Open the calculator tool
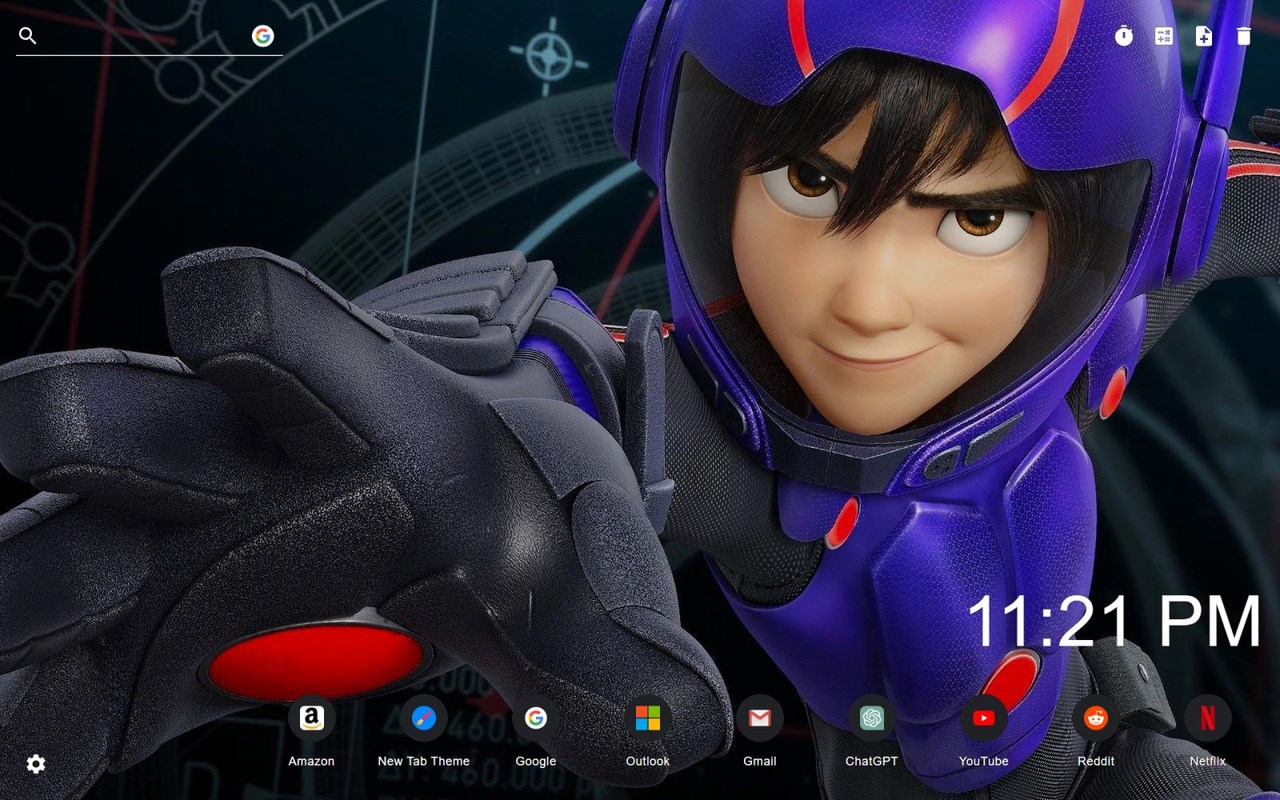Viewport: 1280px width, 800px height. (x=1164, y=36)
